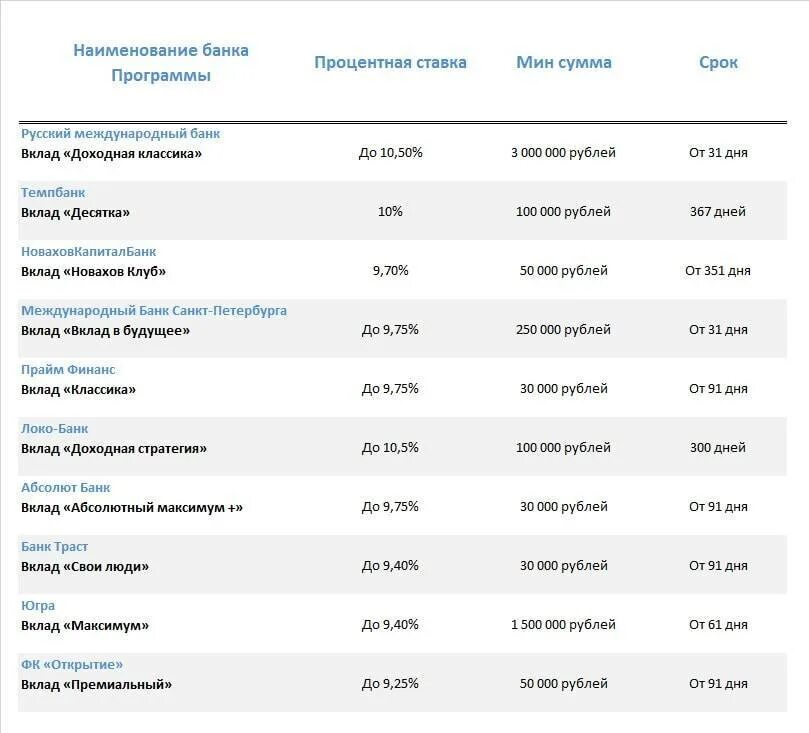Click the 'Абсолют Банк' link
Viewport: 809px width, 733px height.
coord(66,487)
